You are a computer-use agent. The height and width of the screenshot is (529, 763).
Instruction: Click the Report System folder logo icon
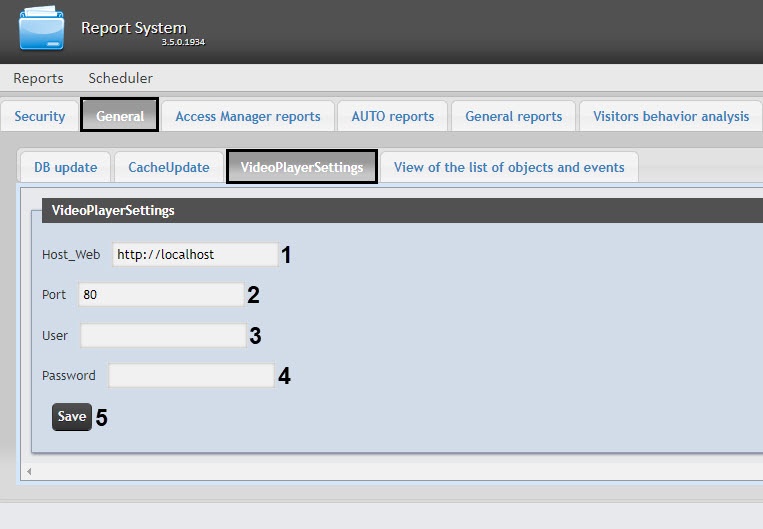tap(41, 29)
